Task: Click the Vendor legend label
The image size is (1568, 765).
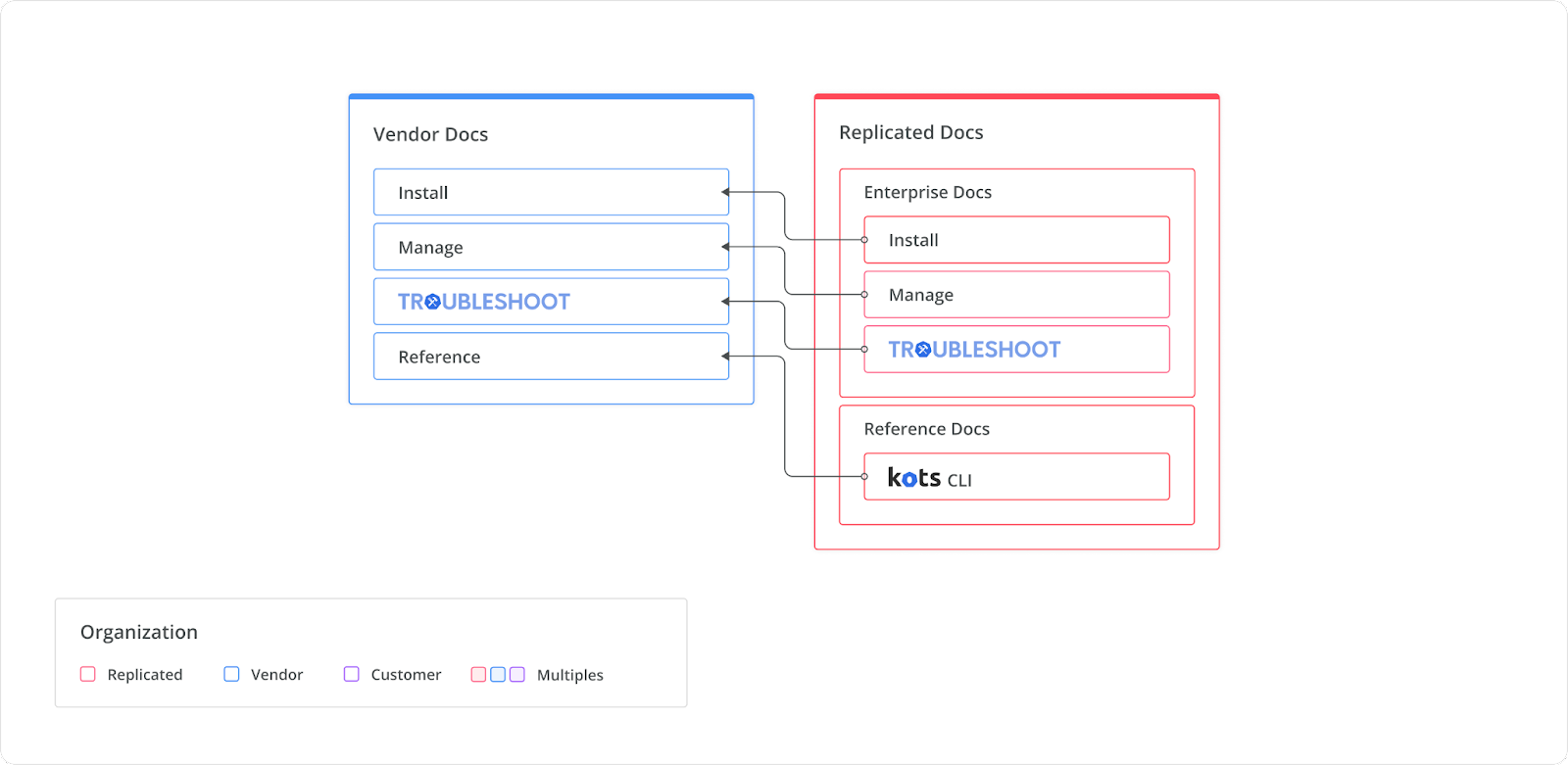Action: point(277,675)
